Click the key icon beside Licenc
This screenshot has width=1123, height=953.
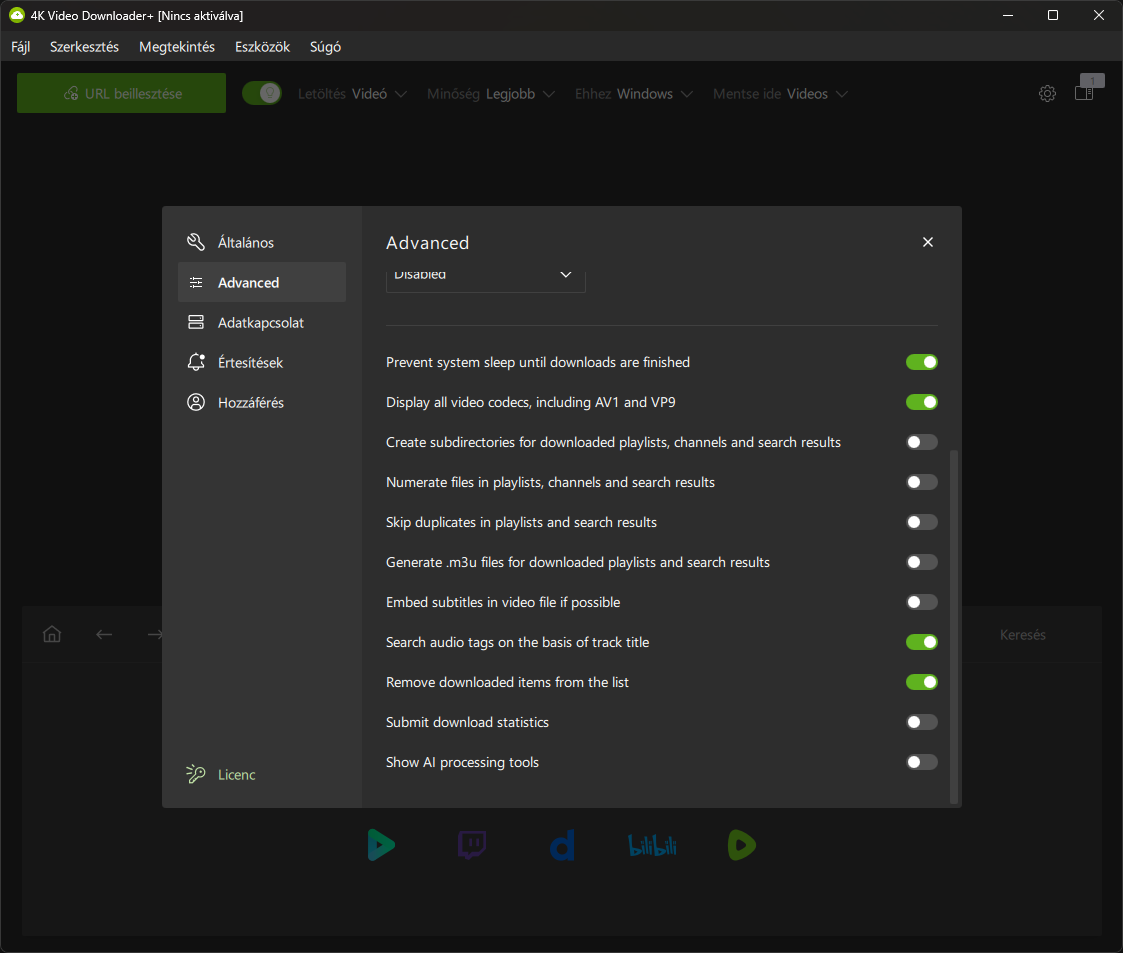point(196,774)
